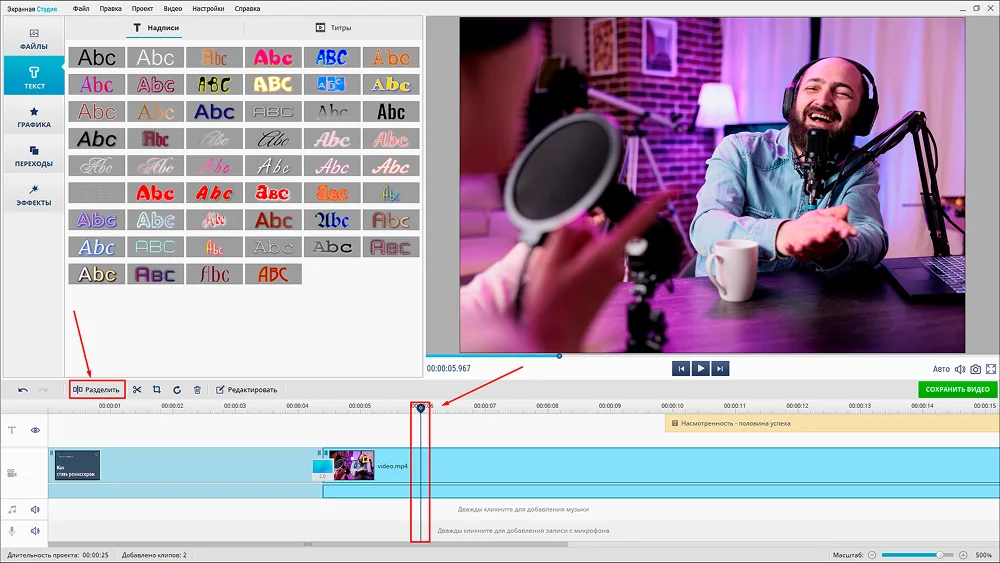Undo the last action
Image resolution: width=1000 pixels, height=563 pixels.
(x=23, y=390)
